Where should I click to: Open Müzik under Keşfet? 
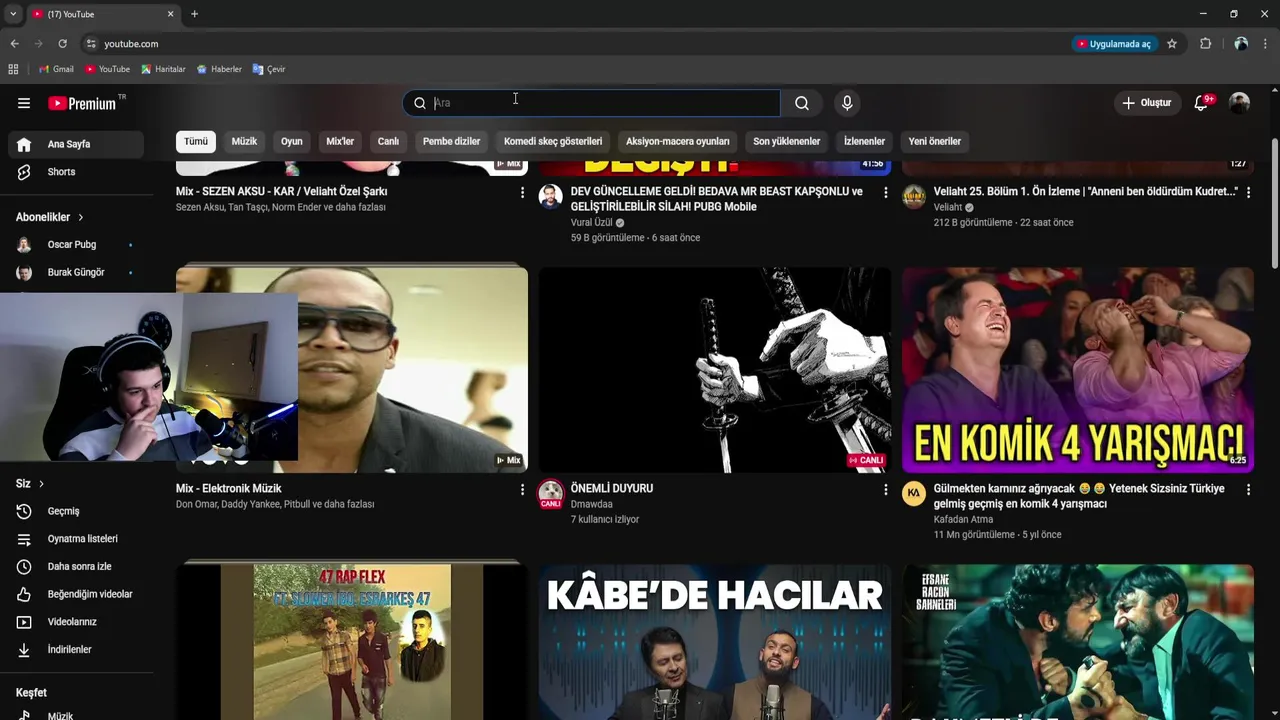coord(76,715)
